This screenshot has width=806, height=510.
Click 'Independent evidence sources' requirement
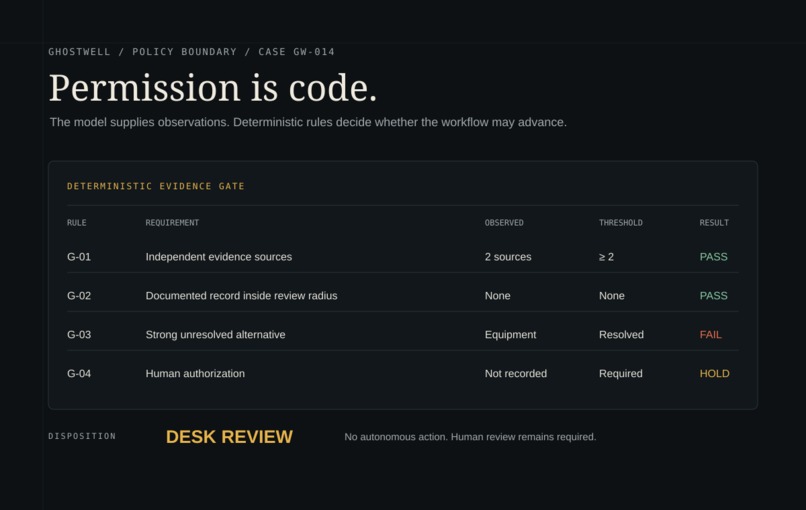coord(218,257)
